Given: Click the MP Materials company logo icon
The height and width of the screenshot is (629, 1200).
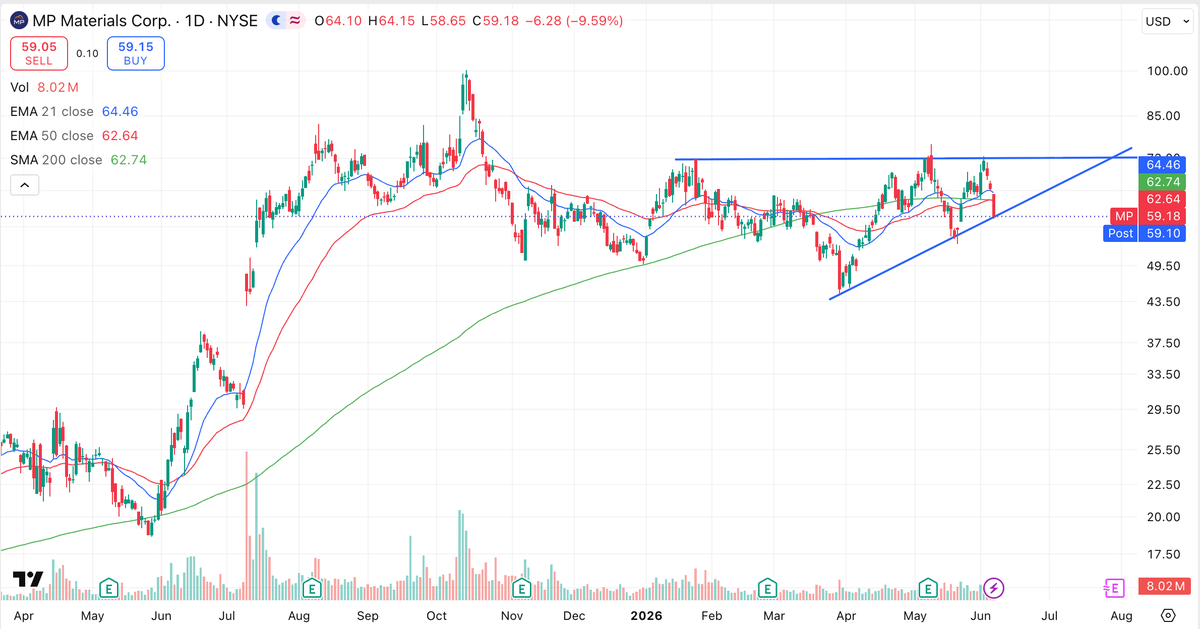Looking at the screenshot, I should click(x=19, y=21).
